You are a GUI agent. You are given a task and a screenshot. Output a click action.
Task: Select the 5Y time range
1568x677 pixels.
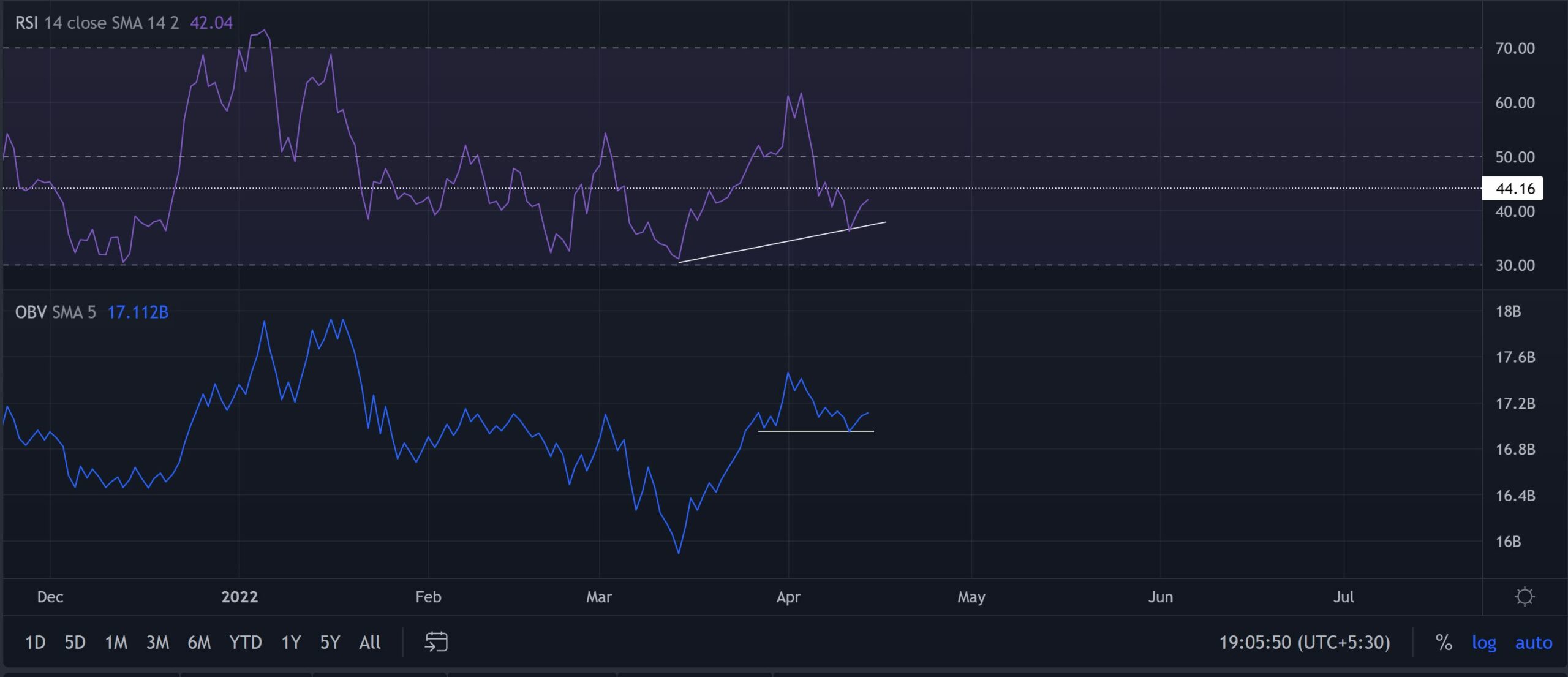point(330,642)
